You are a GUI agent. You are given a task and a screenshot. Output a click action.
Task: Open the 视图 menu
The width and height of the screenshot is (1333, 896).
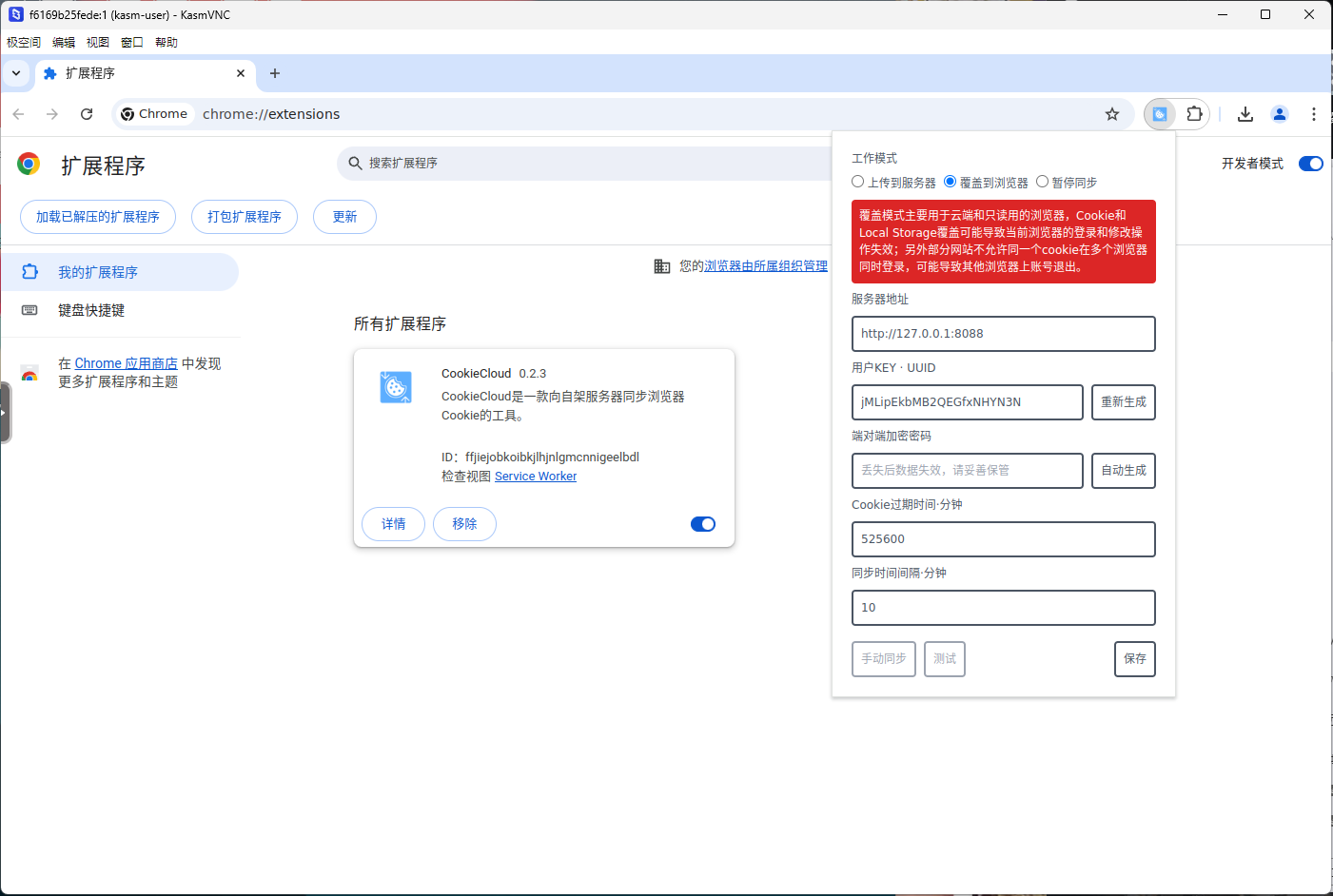point(98,42)
